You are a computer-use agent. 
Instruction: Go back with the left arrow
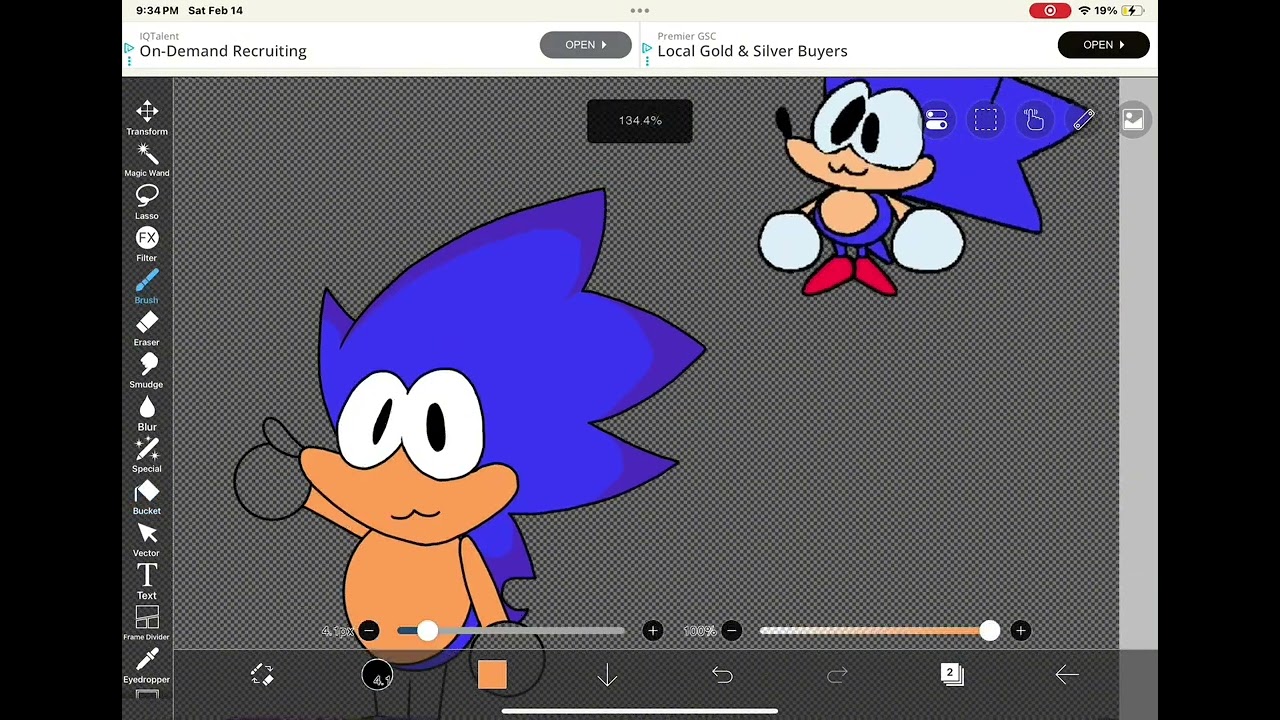(1067, 676)
